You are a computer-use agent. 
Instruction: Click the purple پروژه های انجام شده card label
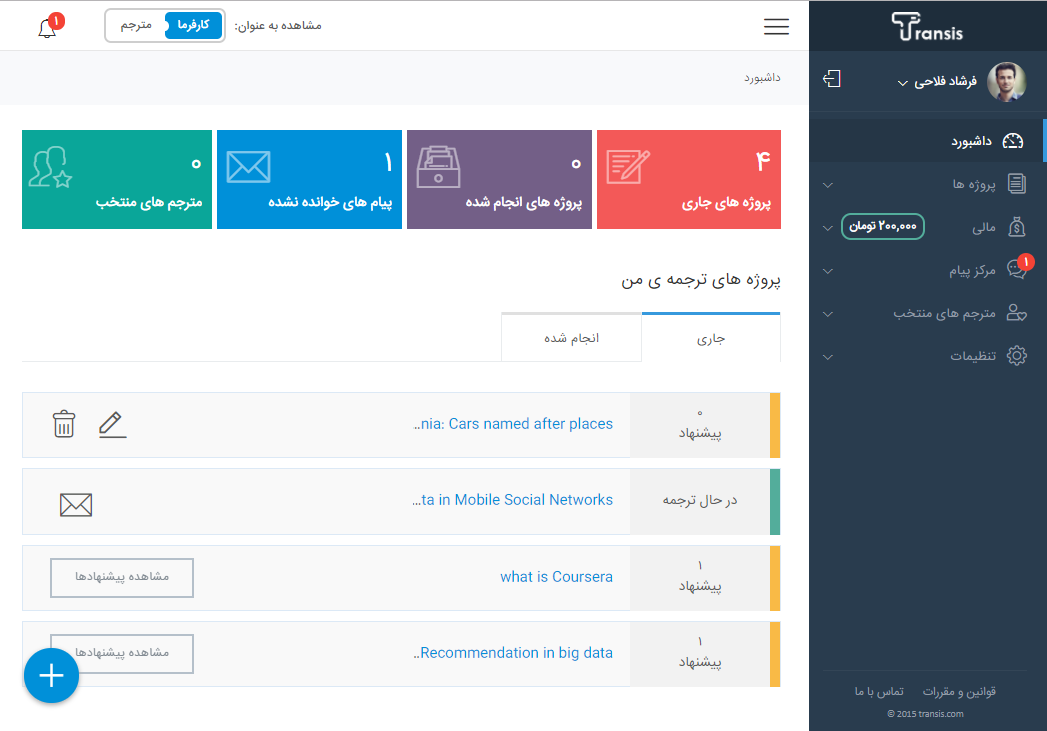524,202
